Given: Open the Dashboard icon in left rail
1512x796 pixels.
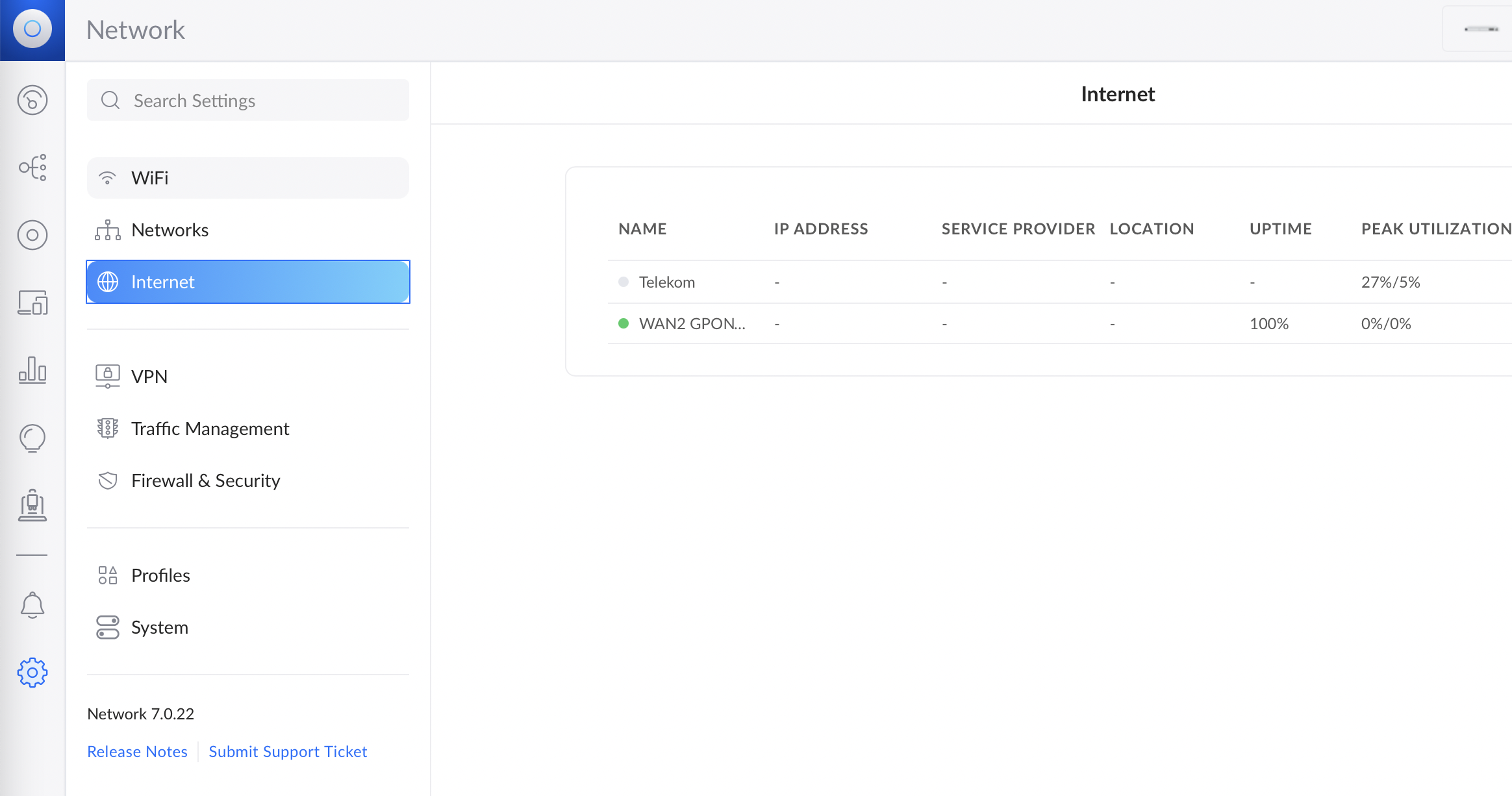Looking at the screenshot, I should 32,100.
